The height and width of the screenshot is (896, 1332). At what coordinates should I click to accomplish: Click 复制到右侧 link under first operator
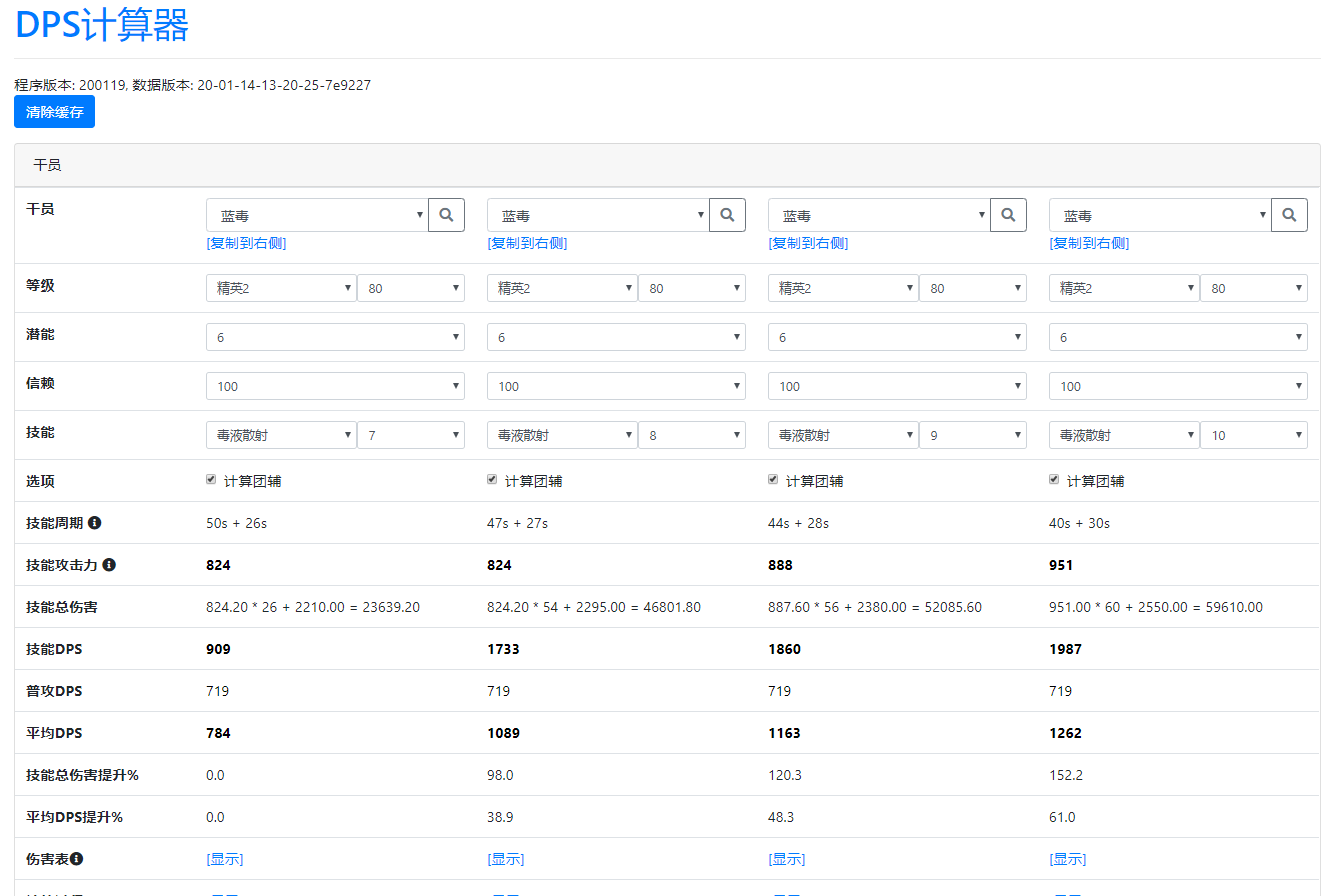click(x=246, y=243)
